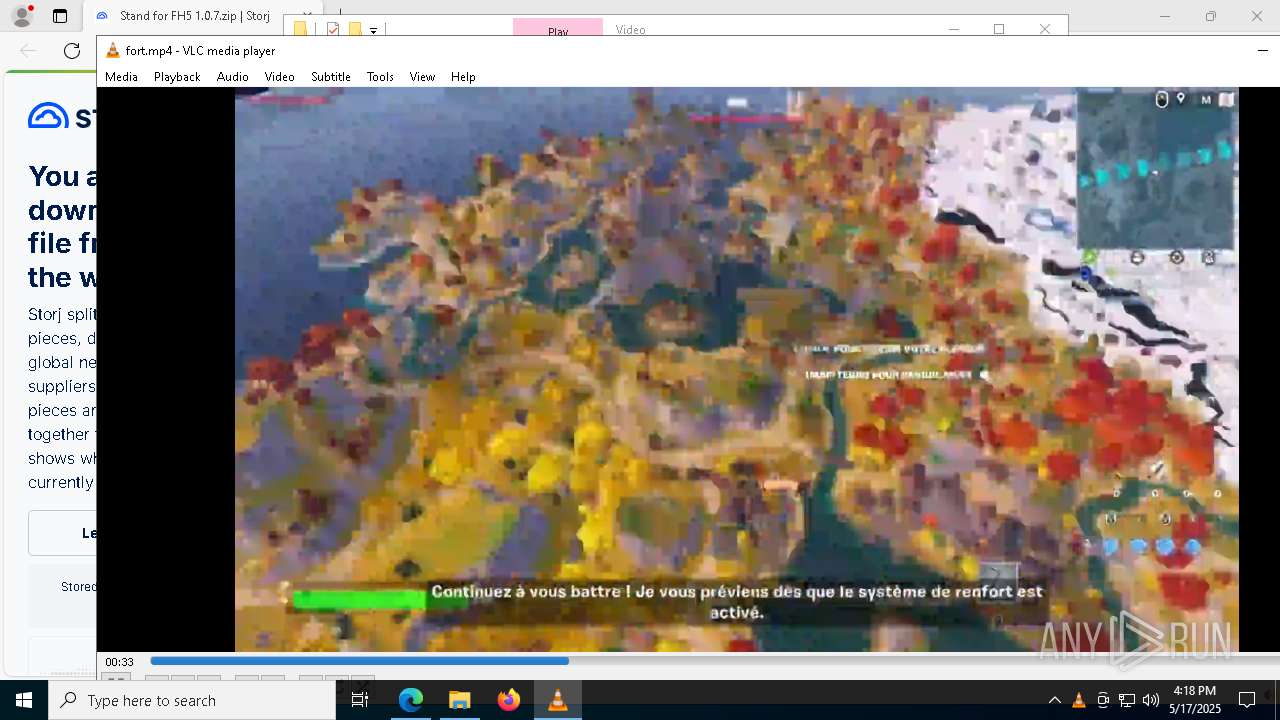This screenshot has width=1280, height=720.
Task: Click the Storj logo on the webpage
Action: pos(62,117)
